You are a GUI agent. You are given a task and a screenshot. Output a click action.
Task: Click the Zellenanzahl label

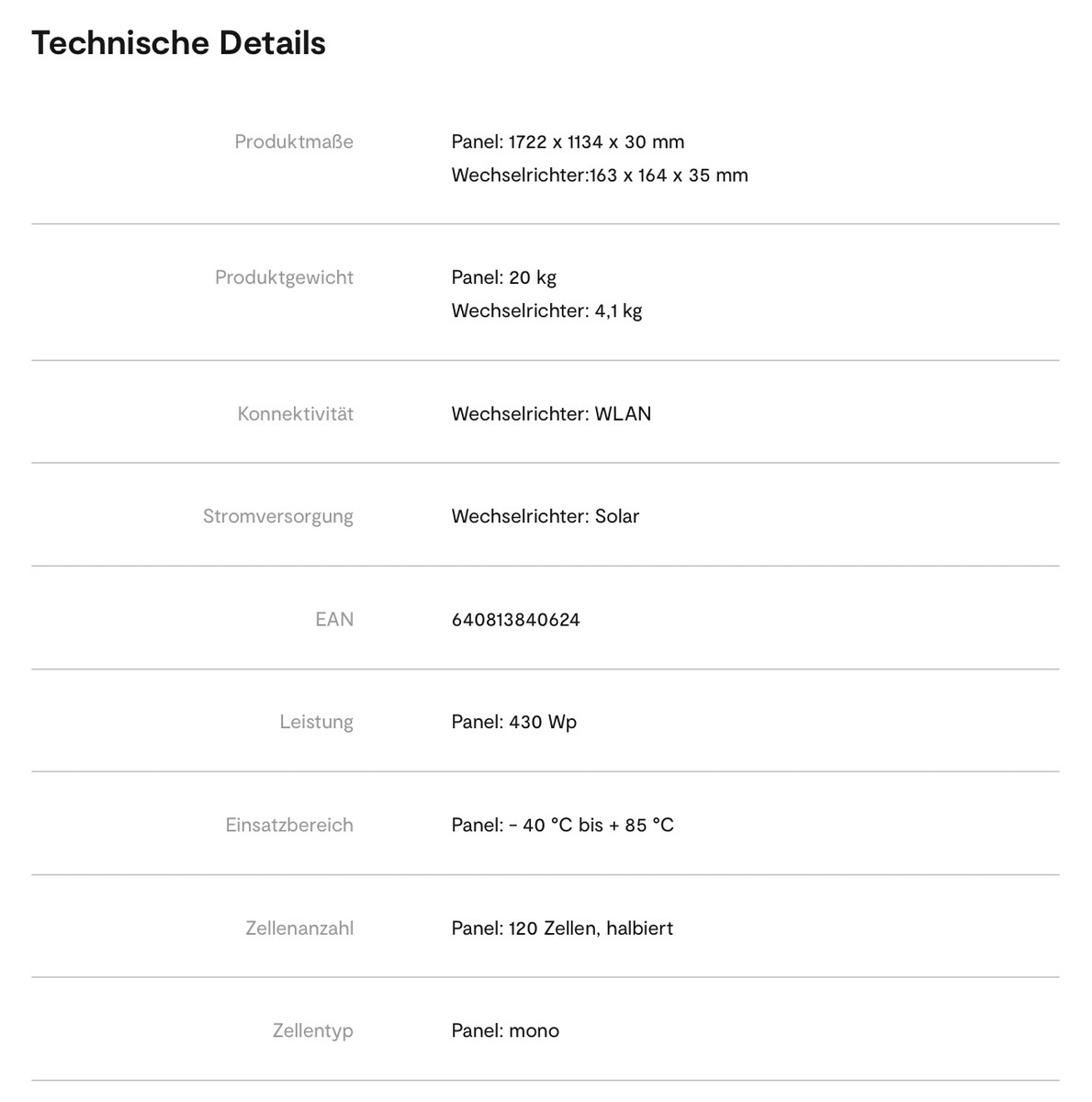coord(299,928)
